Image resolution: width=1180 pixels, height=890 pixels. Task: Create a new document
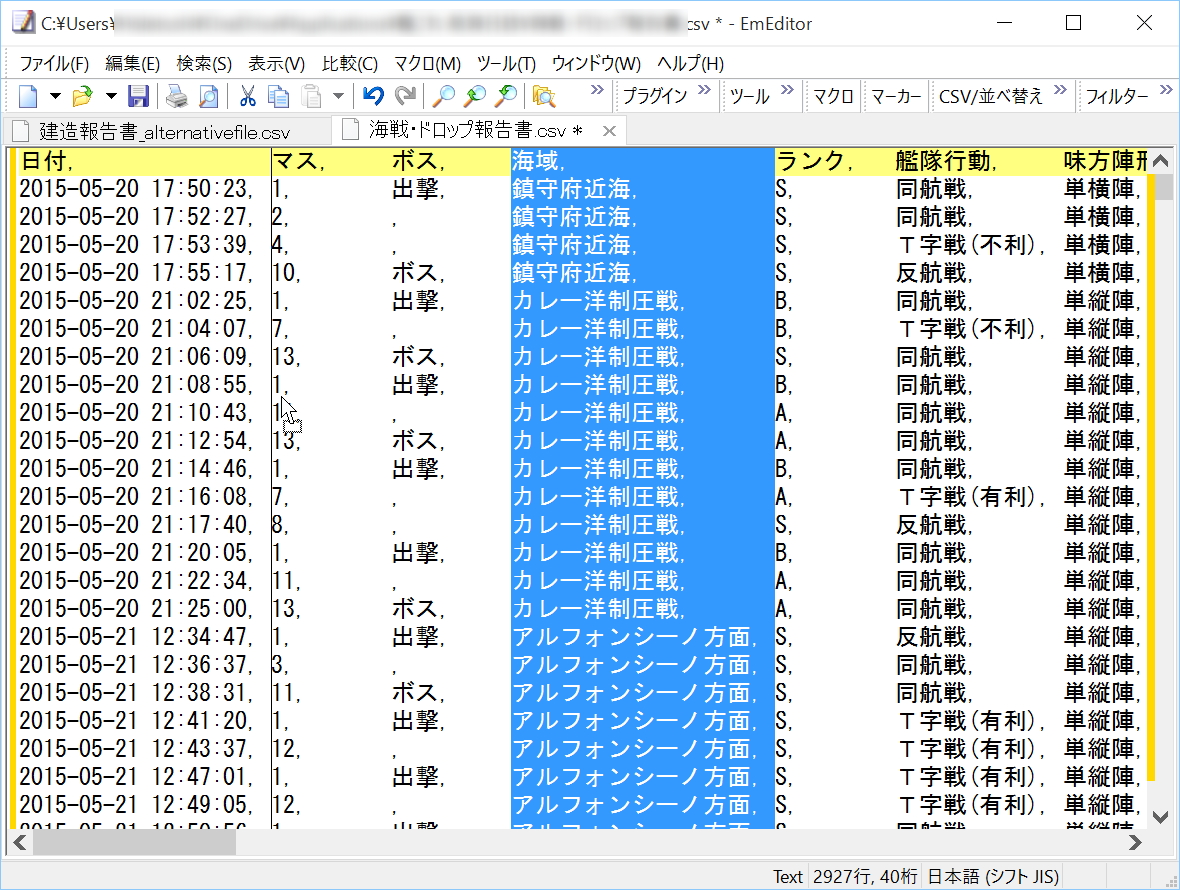28,96
